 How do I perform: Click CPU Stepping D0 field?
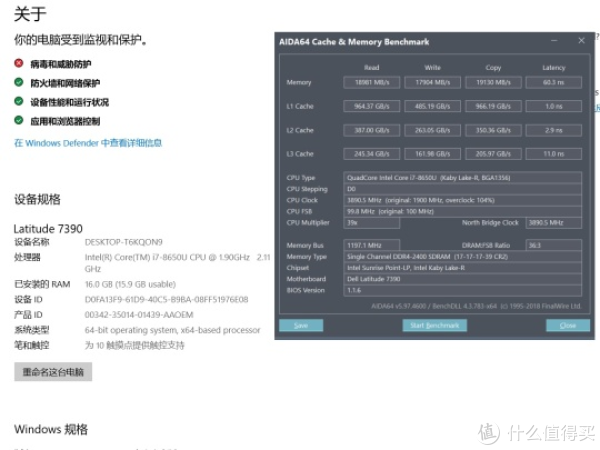click(x=463, y=189)
